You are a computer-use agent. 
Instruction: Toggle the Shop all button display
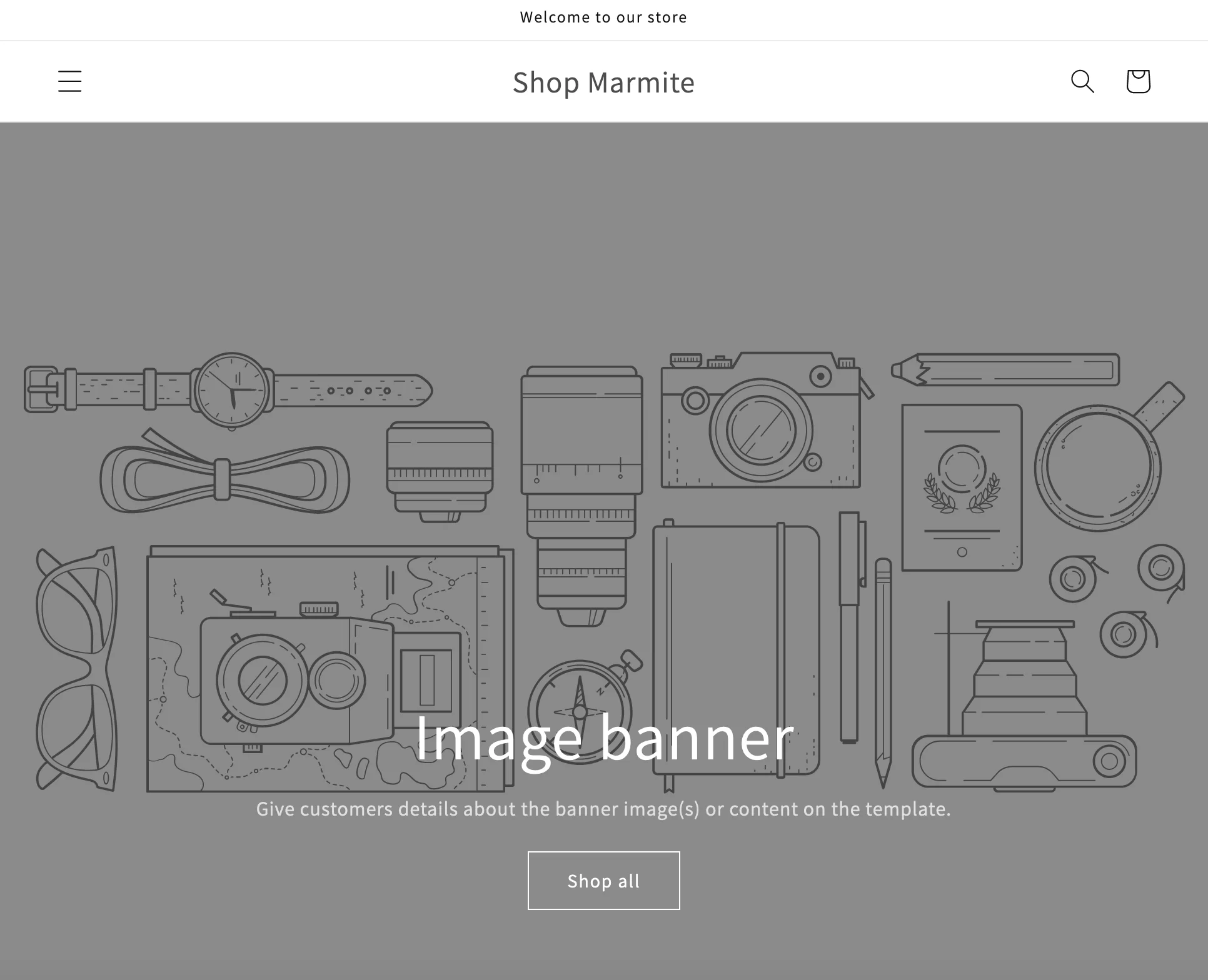pos(604,880)
